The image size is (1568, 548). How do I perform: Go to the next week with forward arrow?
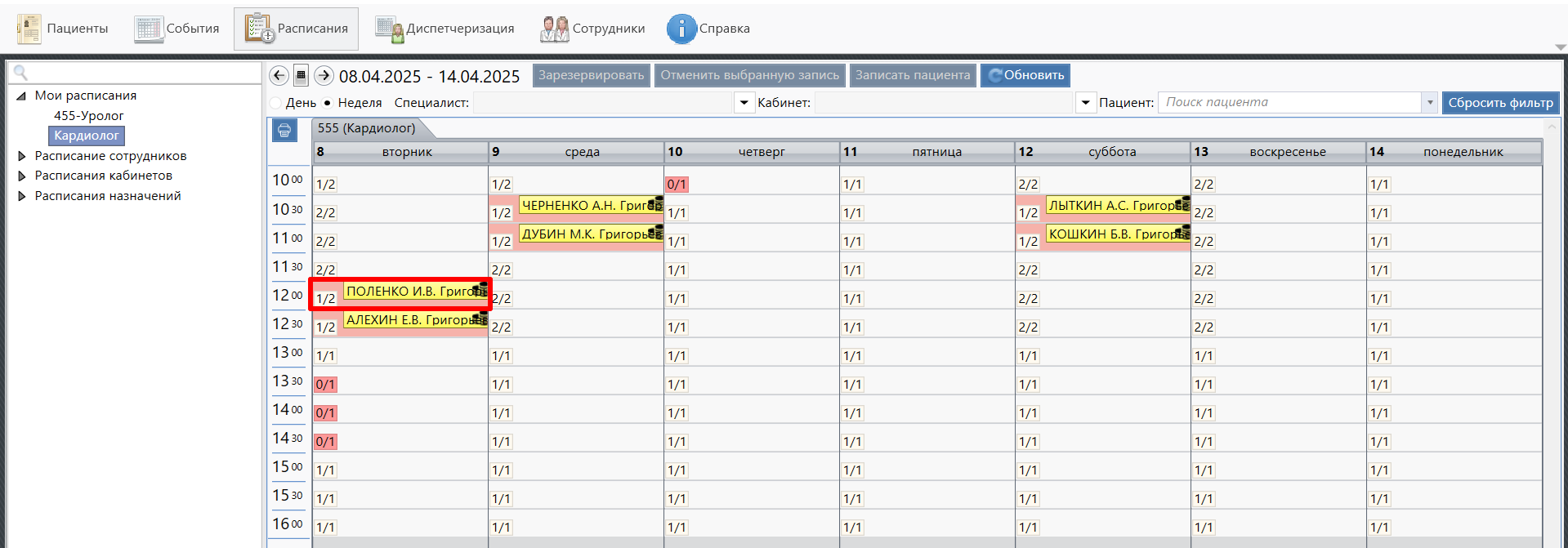tap(324, 76)
